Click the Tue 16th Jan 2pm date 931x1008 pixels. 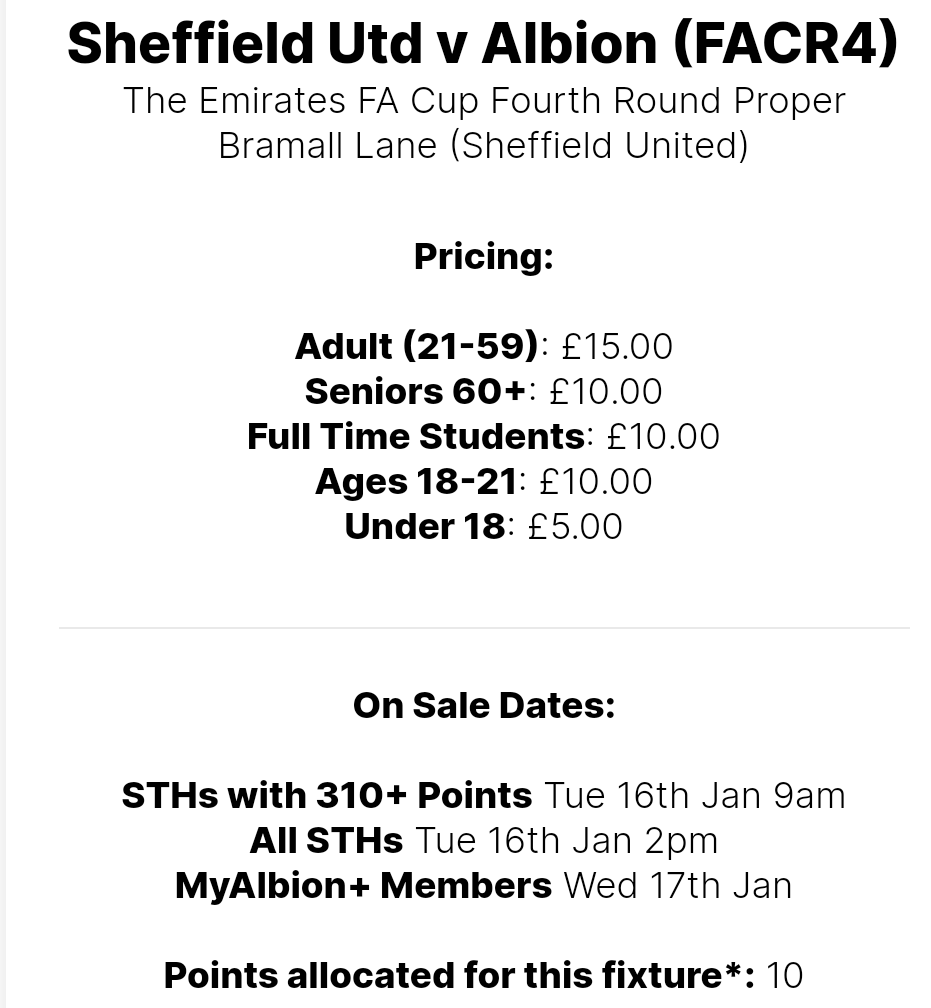click(566, 842)
